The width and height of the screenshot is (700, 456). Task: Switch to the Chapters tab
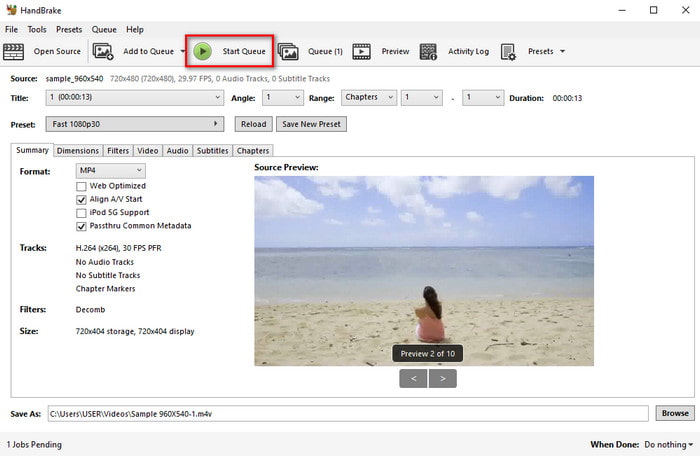253,151
